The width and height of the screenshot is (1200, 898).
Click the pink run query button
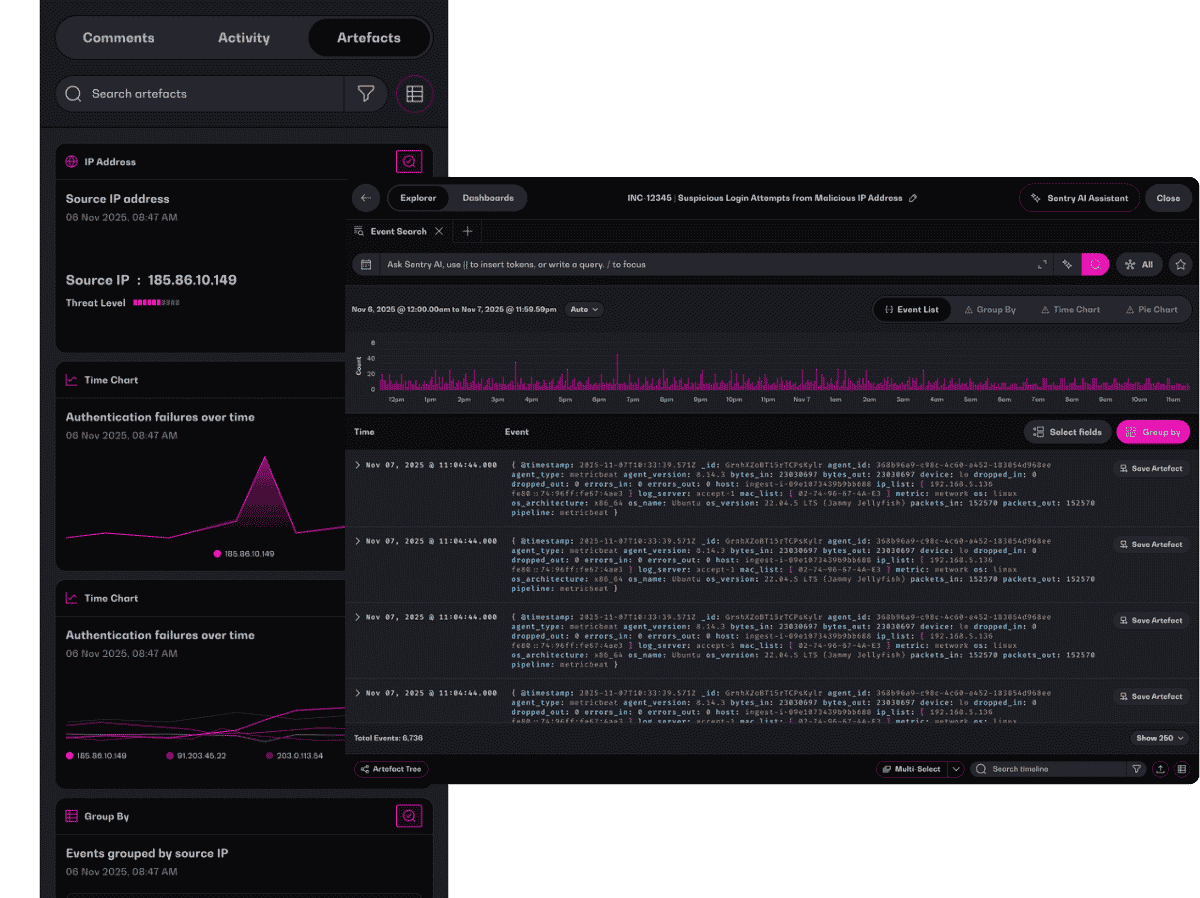pyautogui.click(x=1095, y=265)
